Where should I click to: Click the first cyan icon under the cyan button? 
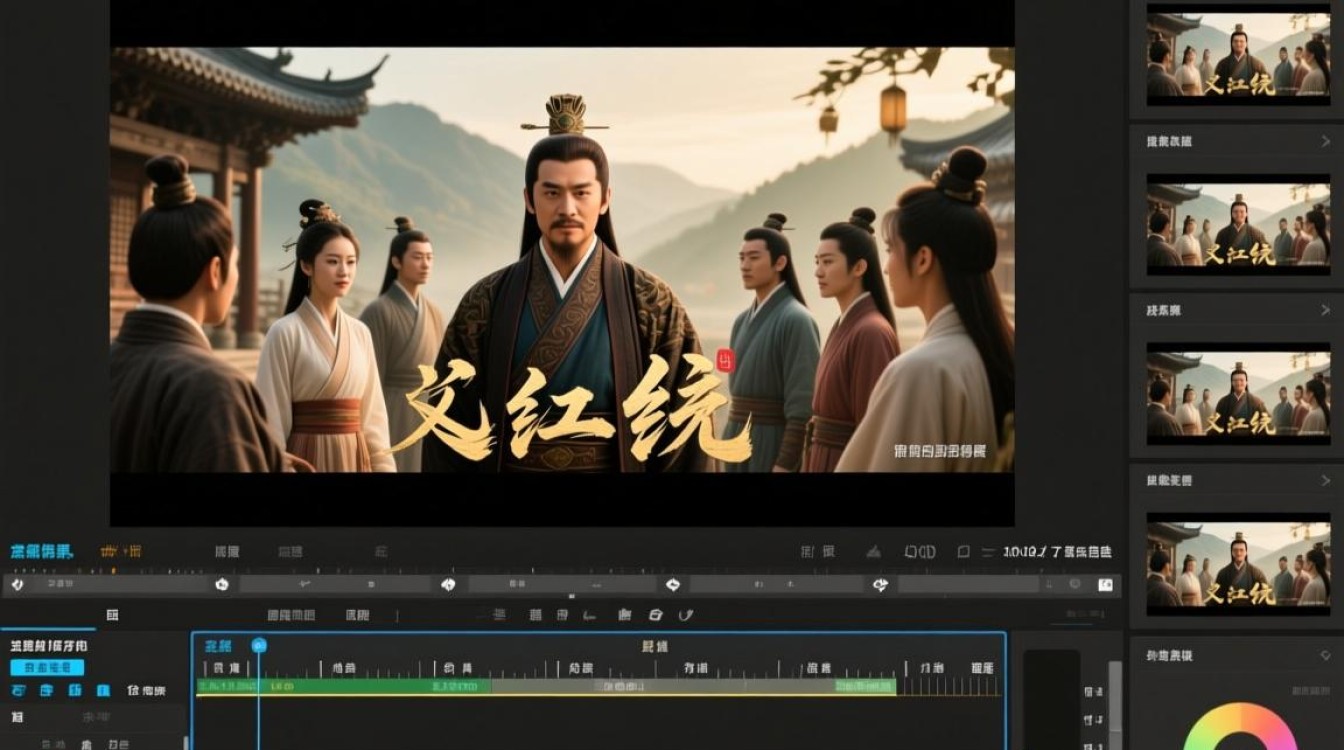click(18, 691)
